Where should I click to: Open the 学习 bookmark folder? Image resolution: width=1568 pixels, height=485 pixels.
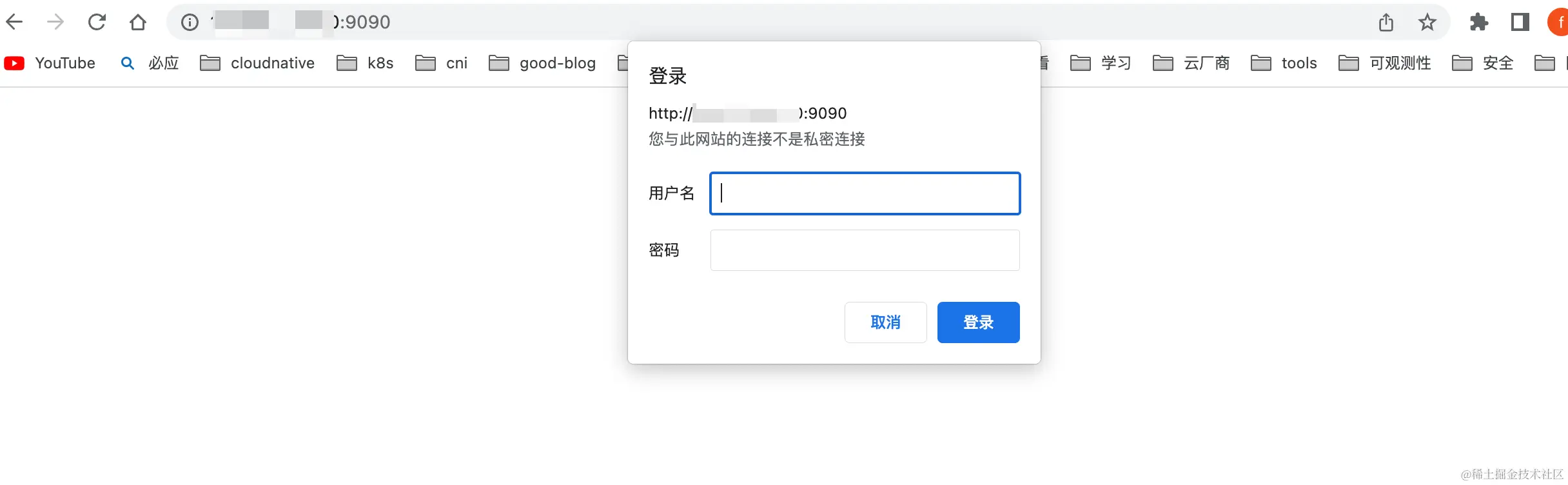coord(1101,63)
